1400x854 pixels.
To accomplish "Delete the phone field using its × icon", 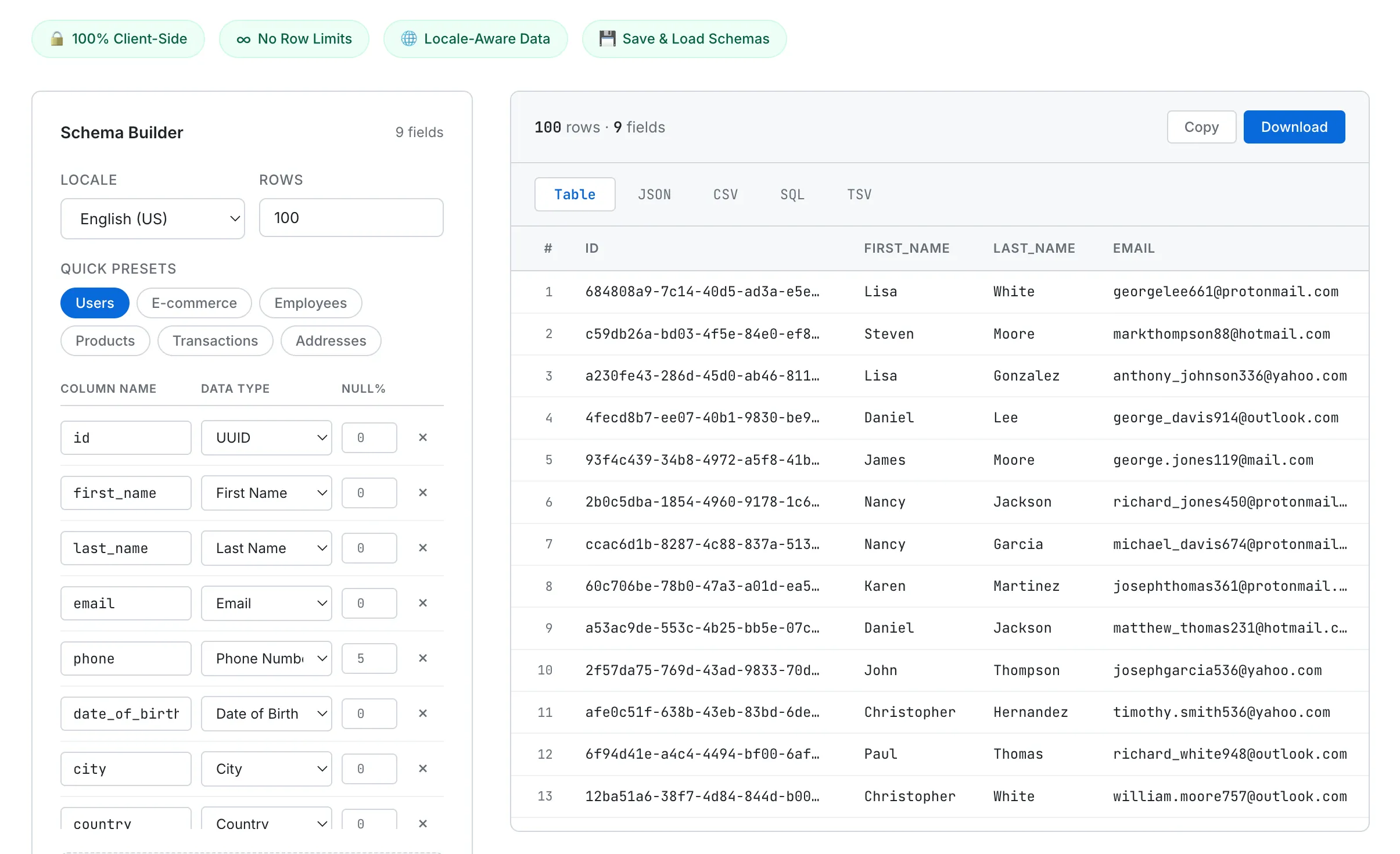I will click(423, 658).
